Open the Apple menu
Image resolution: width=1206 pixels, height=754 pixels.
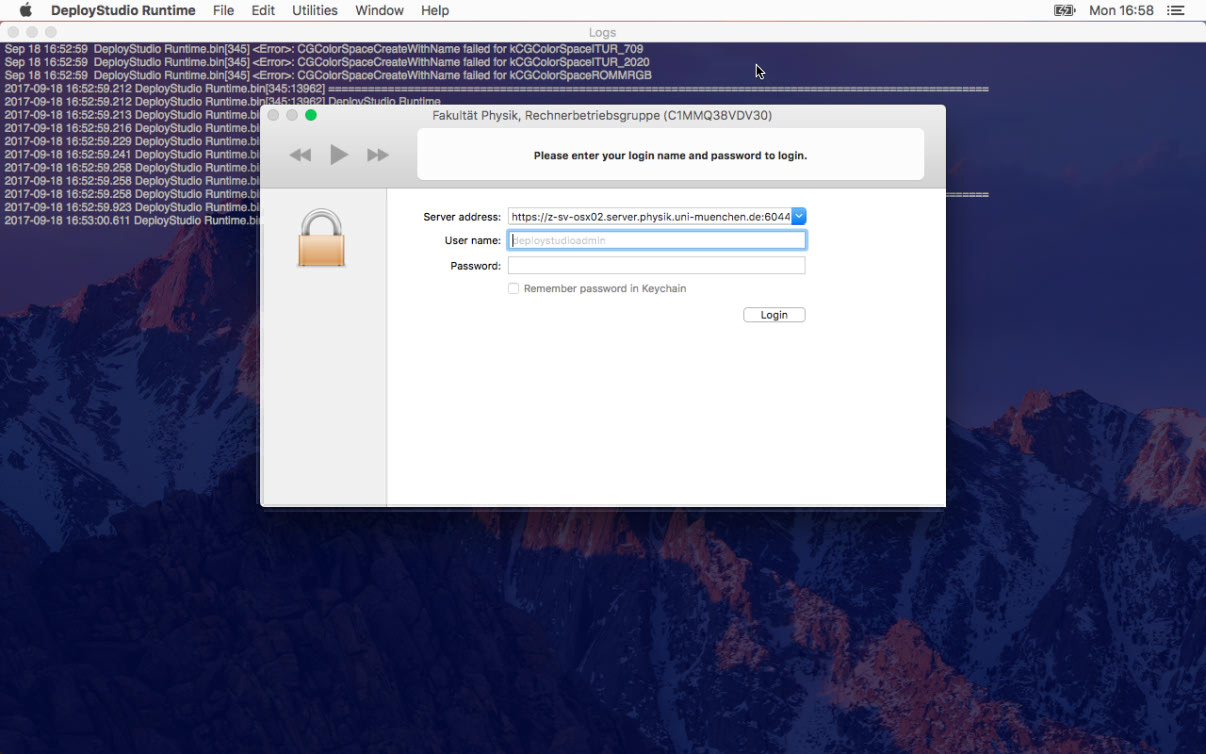point(26,10)
